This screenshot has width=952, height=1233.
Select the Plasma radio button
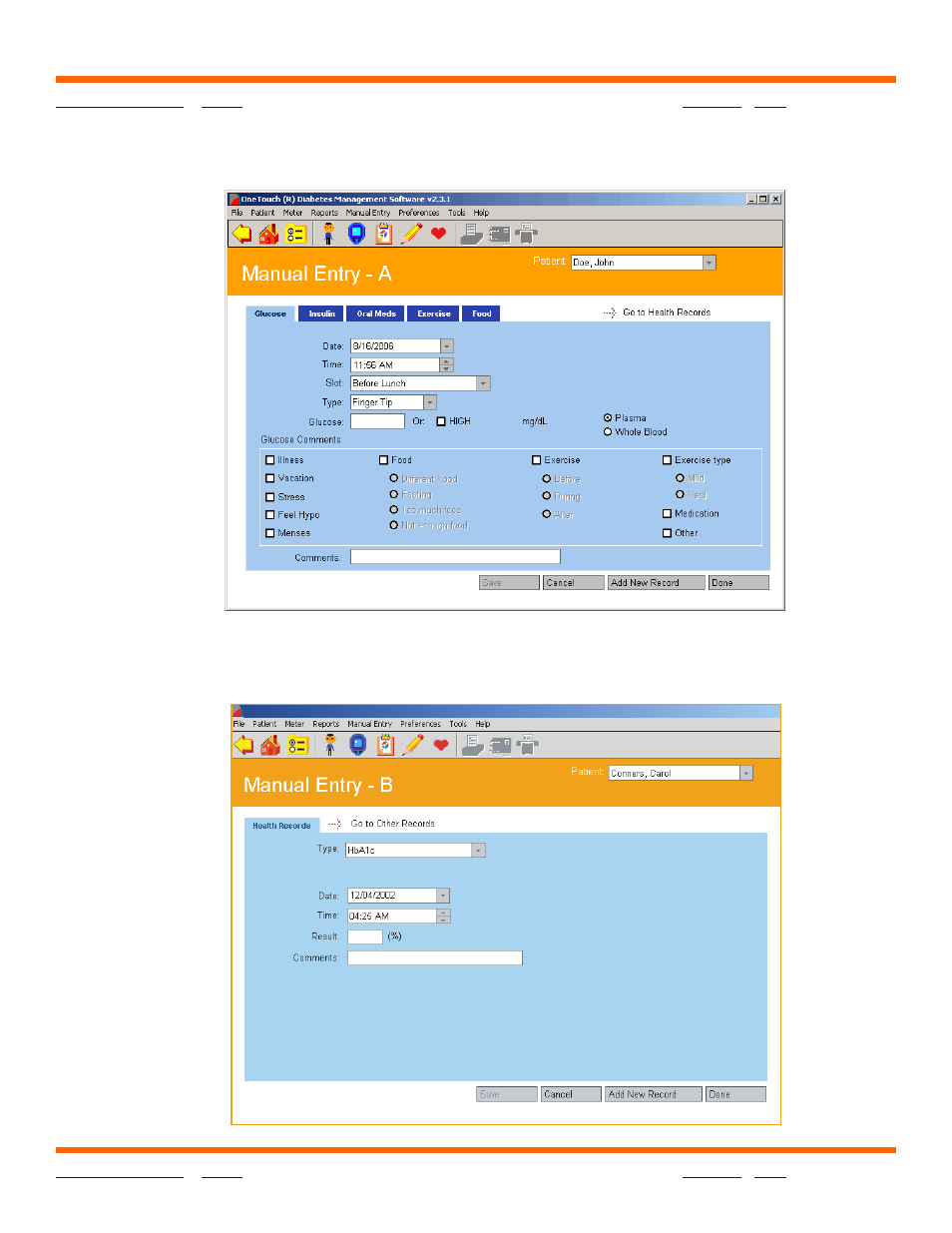(608, 418)
